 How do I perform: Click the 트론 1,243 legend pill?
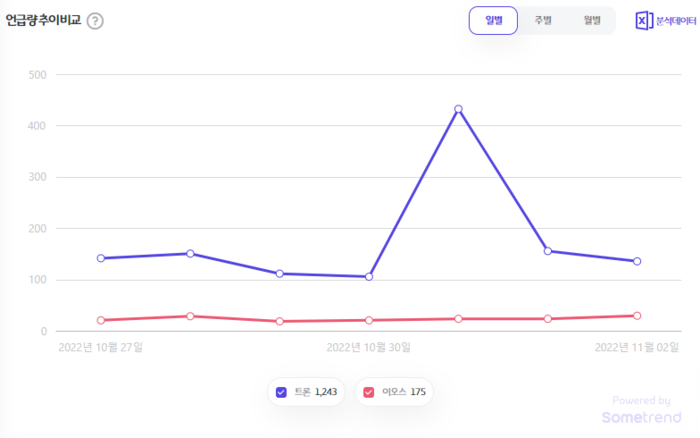[306, 391]
